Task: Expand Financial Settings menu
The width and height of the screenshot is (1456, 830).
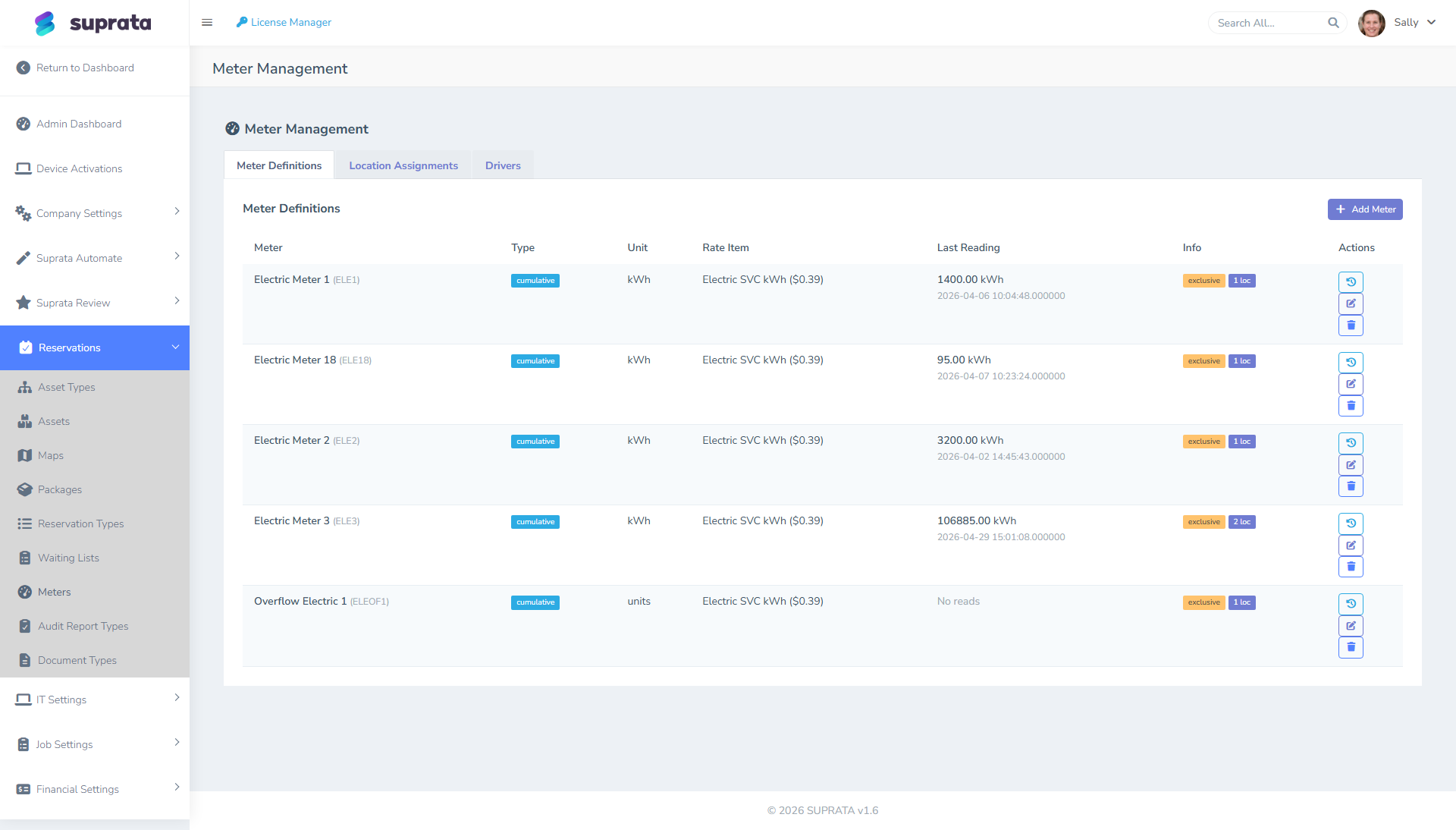Action: (x=95, y=789)
